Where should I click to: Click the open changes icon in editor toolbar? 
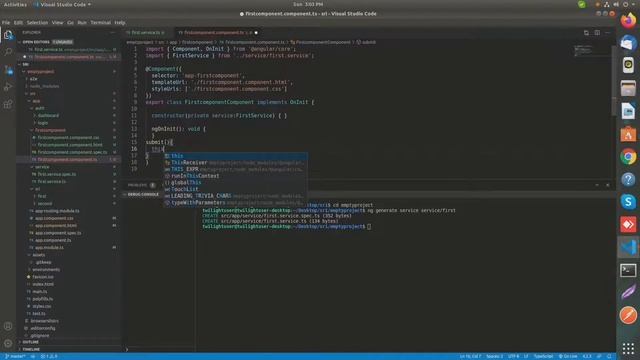tap(586, 33)
